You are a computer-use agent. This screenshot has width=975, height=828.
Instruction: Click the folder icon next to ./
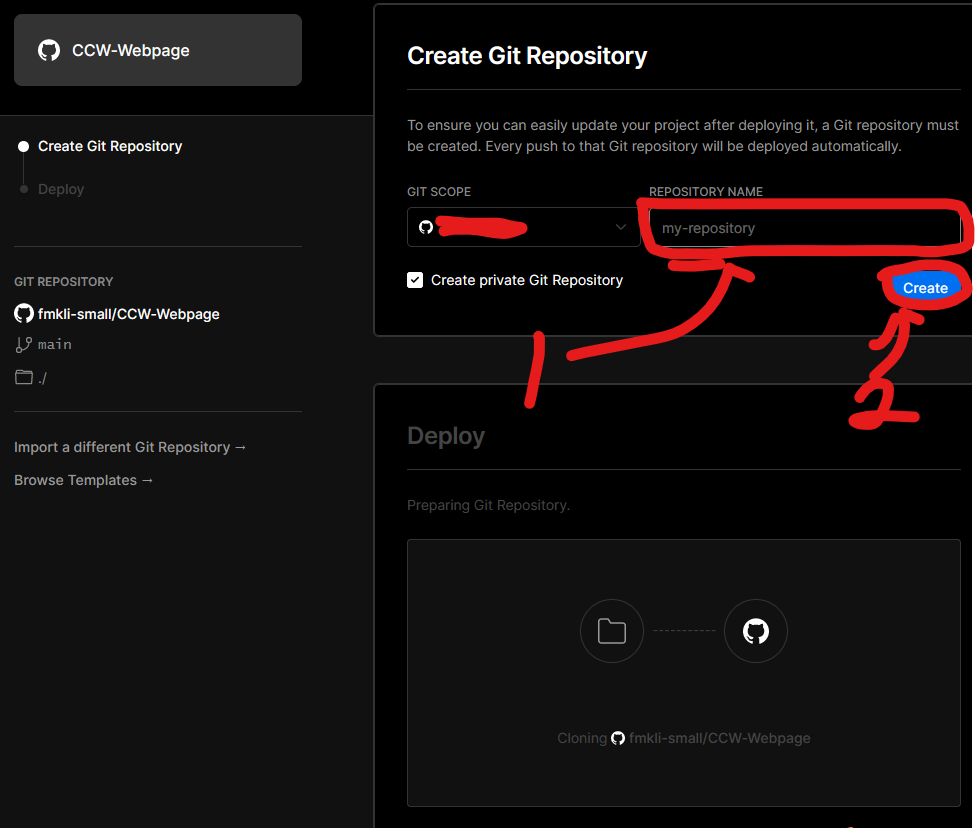24,377
